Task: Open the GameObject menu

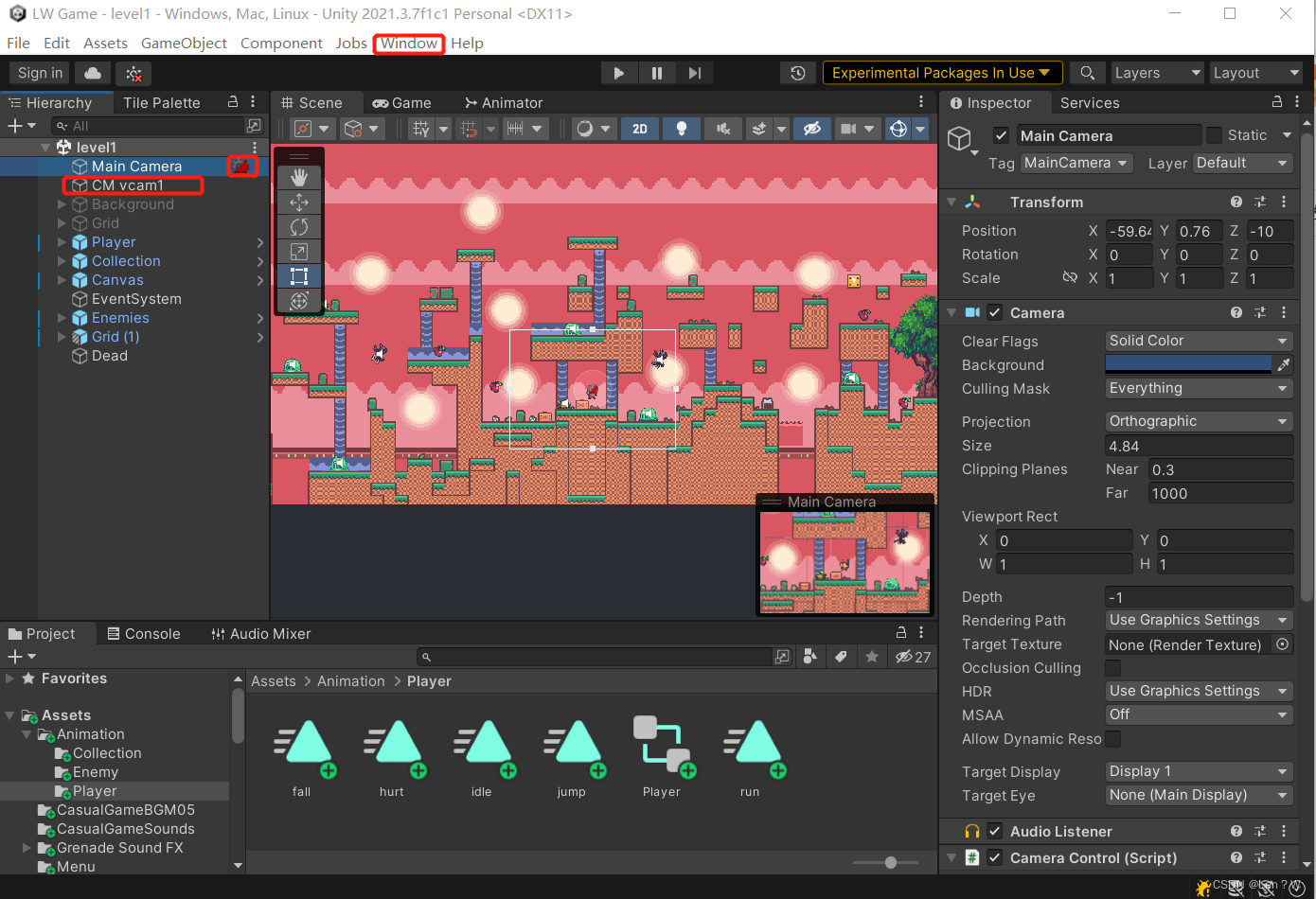Action: tap(184, 43)
